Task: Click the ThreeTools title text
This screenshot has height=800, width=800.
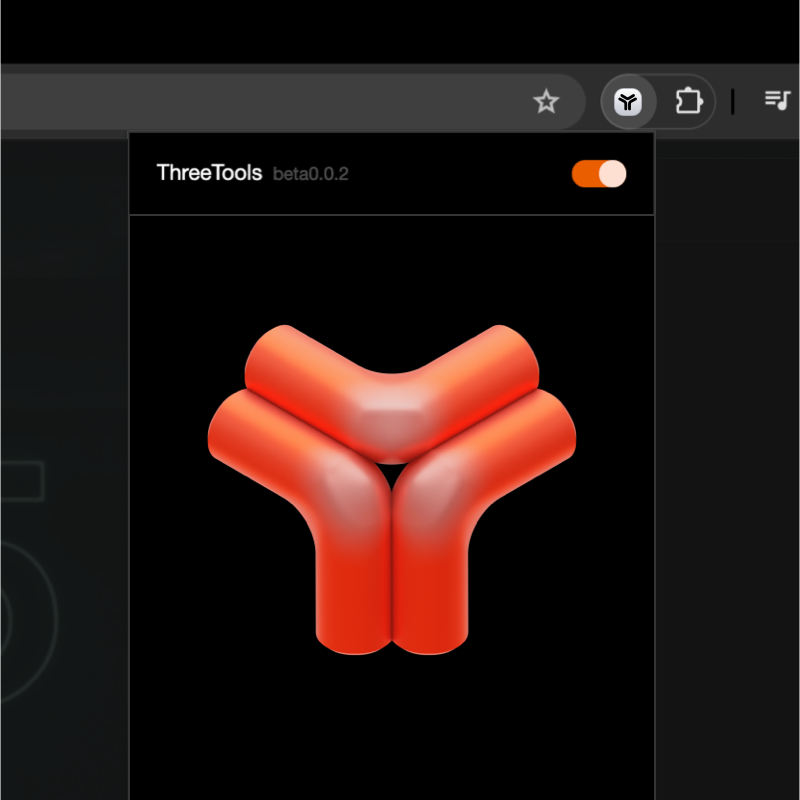Action: pyautogui.click(x=209, y=173)
